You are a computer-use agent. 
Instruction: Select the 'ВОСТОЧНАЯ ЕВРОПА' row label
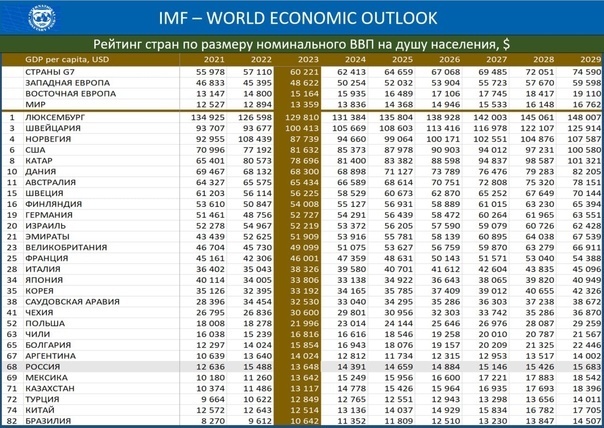(70, 94)
